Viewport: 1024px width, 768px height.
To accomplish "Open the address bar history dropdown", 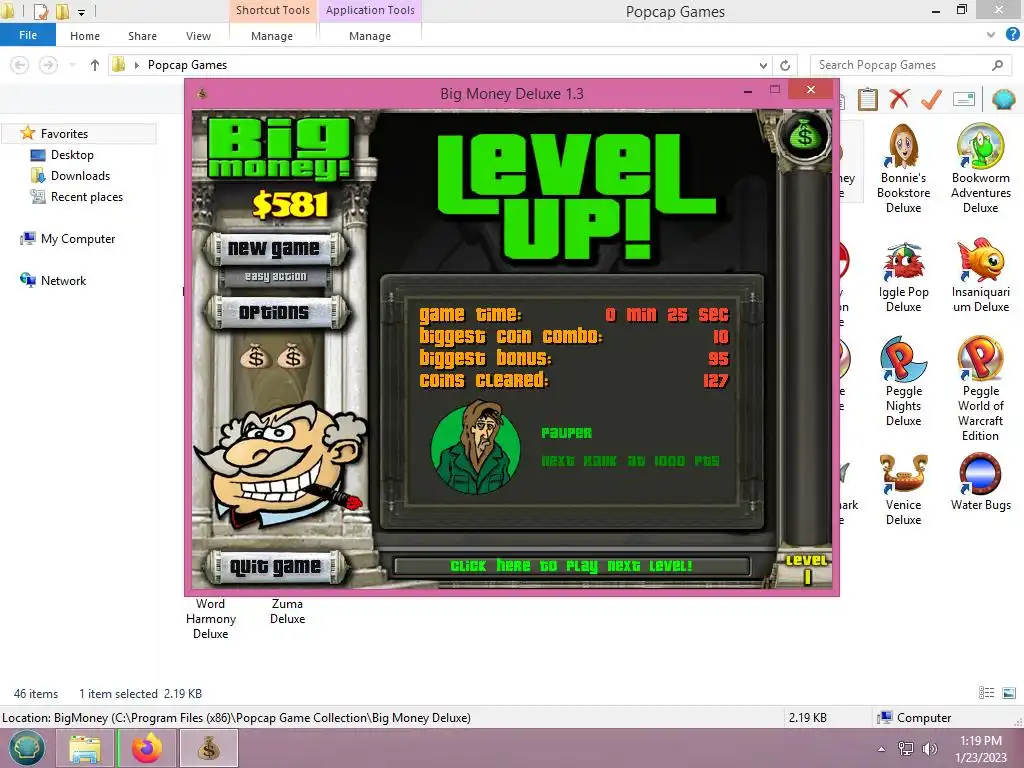I will [x=763, y=65].
